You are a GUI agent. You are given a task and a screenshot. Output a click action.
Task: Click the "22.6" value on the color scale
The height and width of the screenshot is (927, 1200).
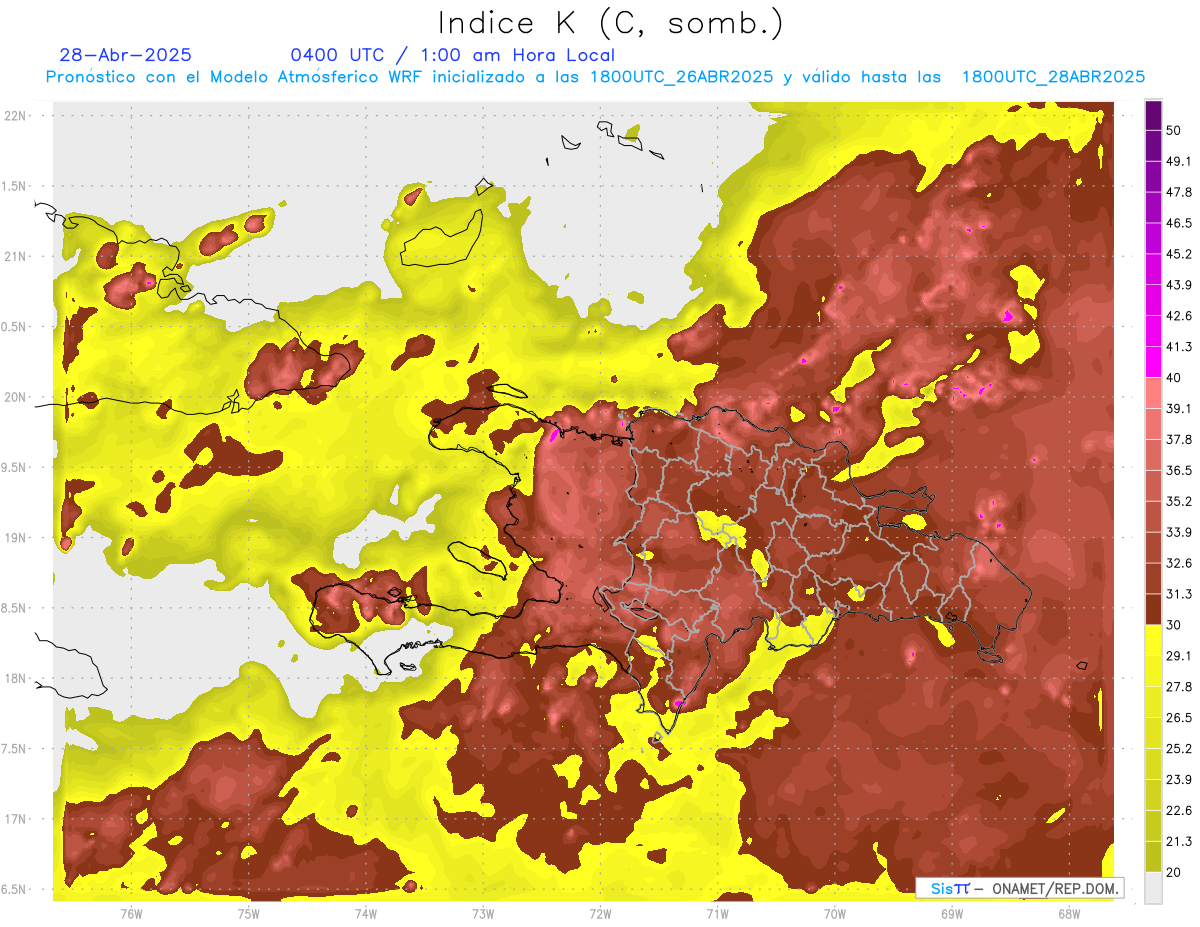coord(1178,810)
